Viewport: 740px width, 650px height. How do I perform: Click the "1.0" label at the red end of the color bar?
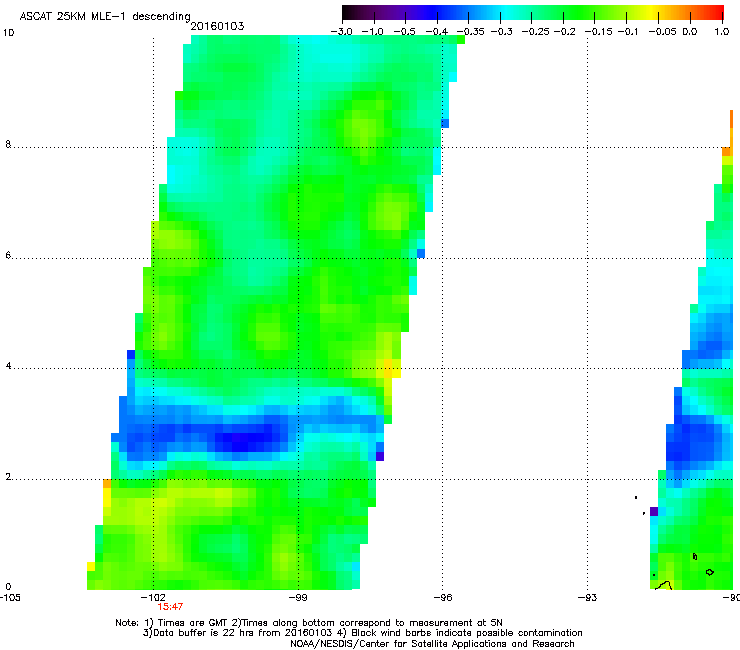722,32
